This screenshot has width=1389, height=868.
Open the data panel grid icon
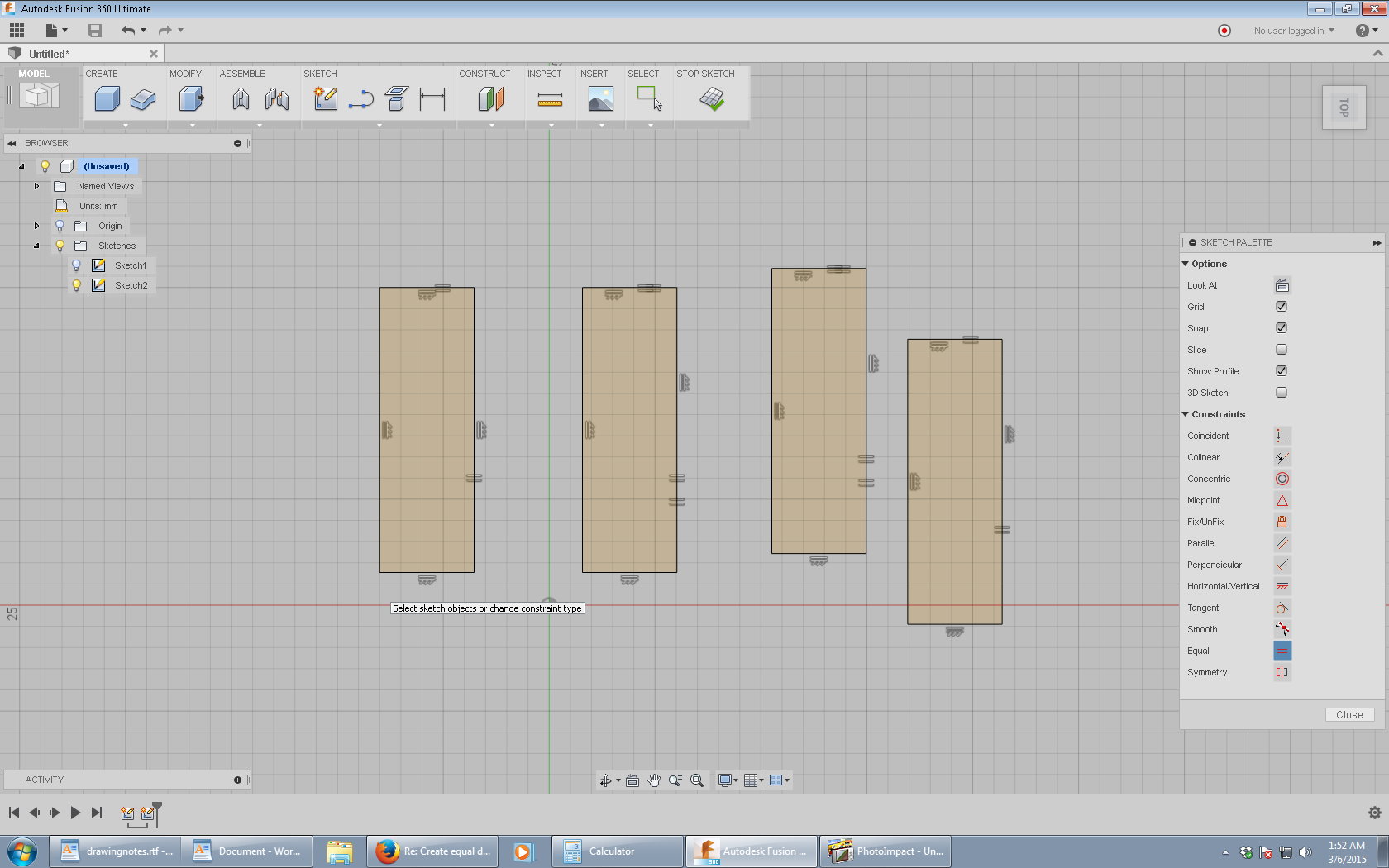tap(17, 31)
